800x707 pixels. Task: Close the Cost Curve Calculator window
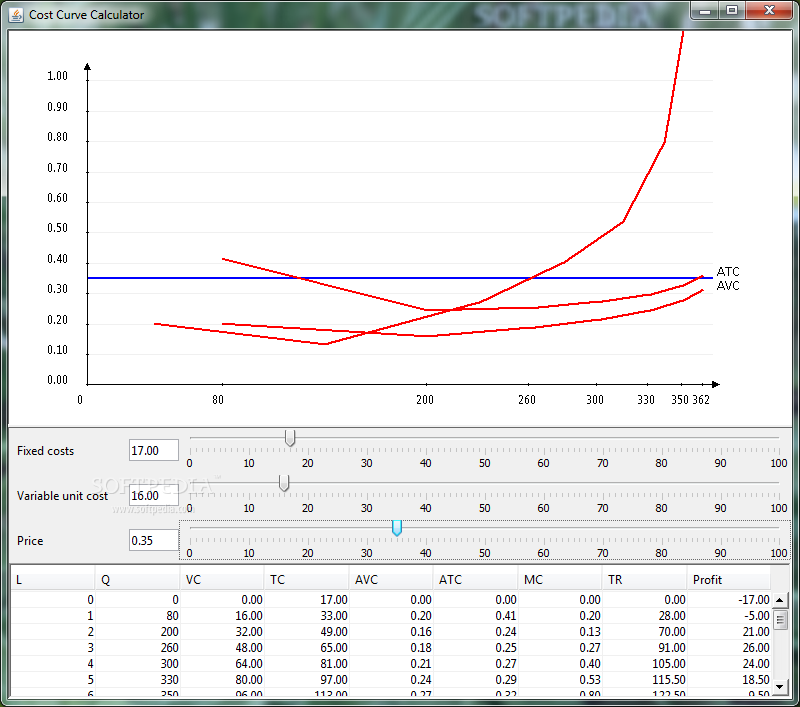(769, 11)
